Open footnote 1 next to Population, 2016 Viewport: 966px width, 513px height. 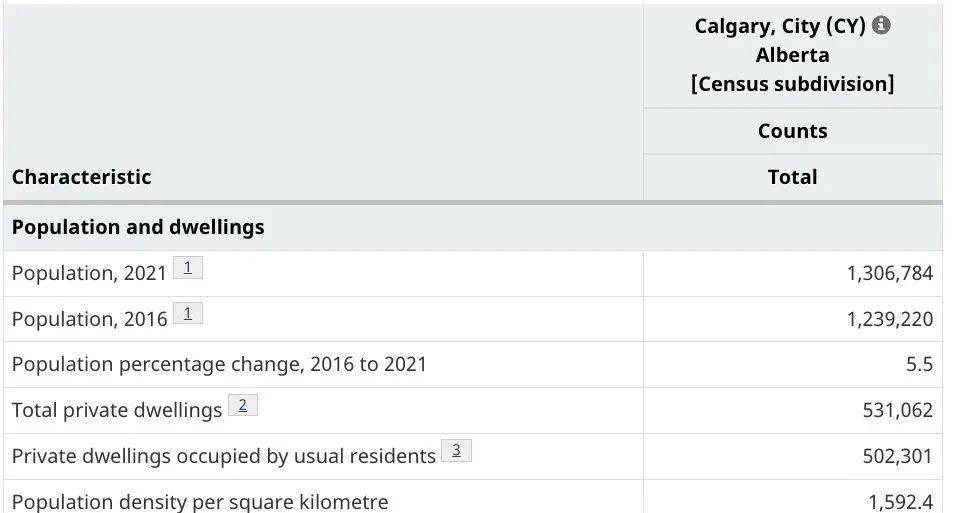[188, 313]
